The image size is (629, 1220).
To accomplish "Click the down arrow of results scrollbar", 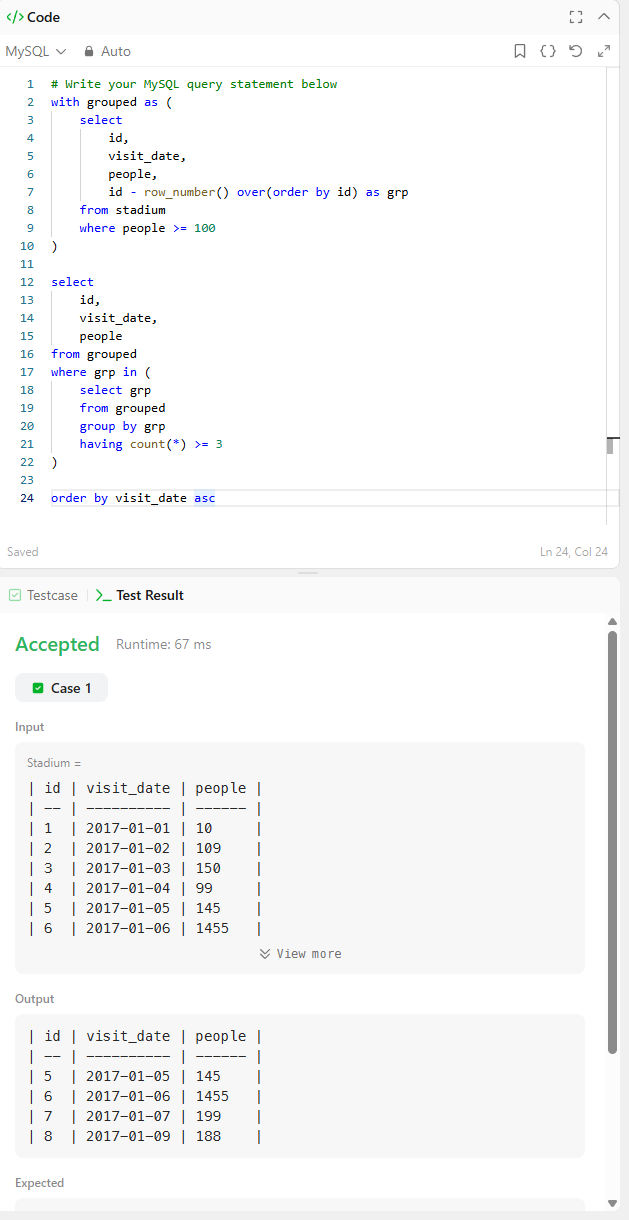I will [x=613, y=1203].
